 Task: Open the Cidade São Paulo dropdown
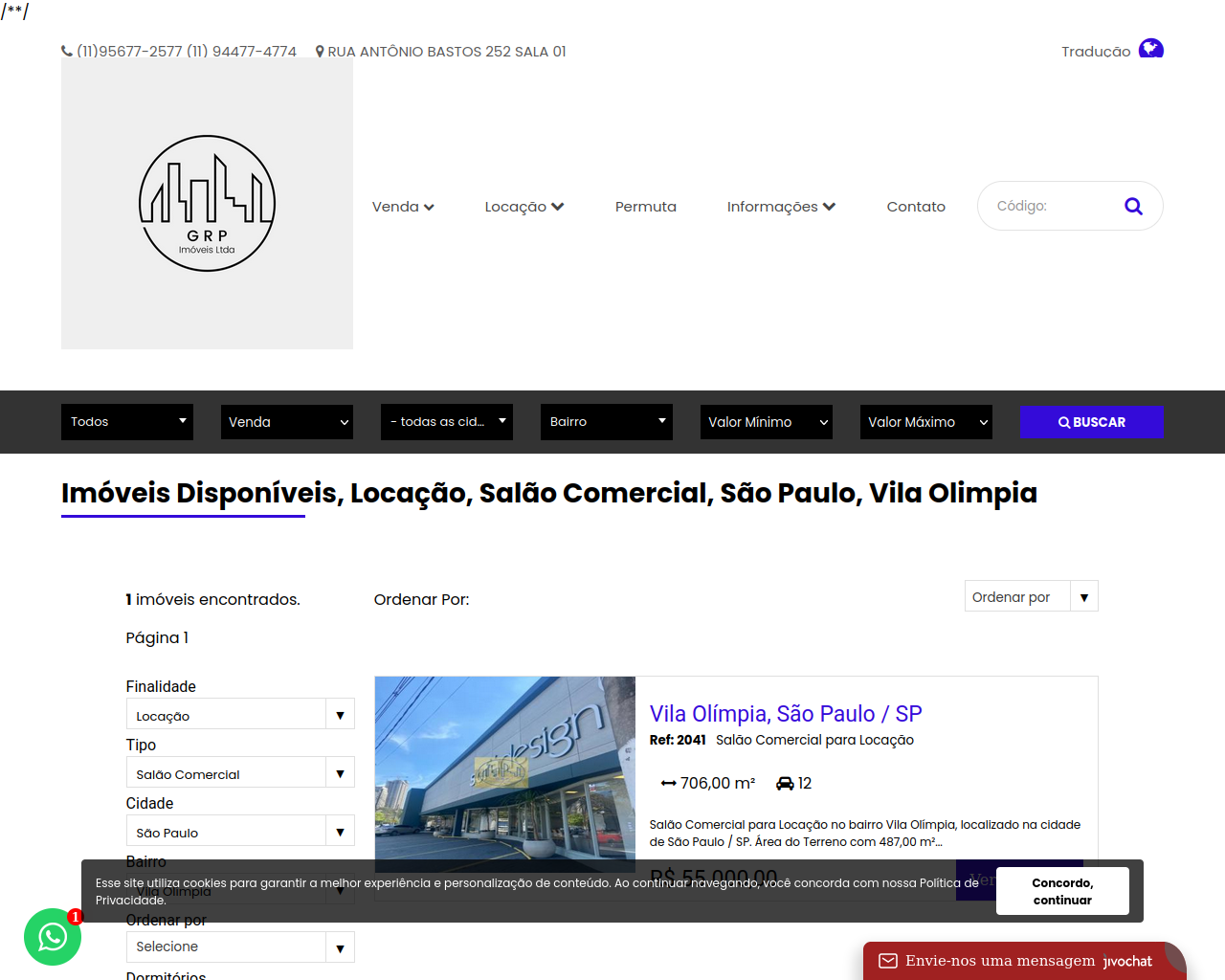point(240,831)
